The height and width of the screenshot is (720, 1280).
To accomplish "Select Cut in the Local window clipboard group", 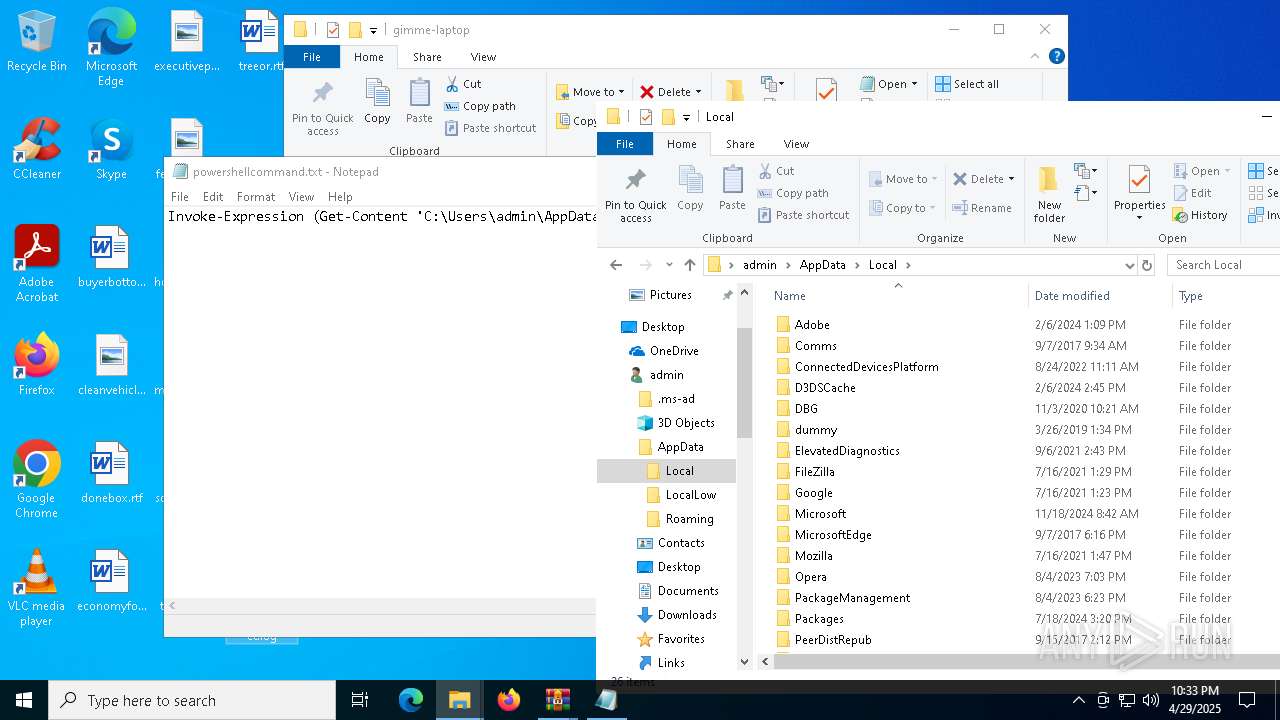I will click(776, 171).
